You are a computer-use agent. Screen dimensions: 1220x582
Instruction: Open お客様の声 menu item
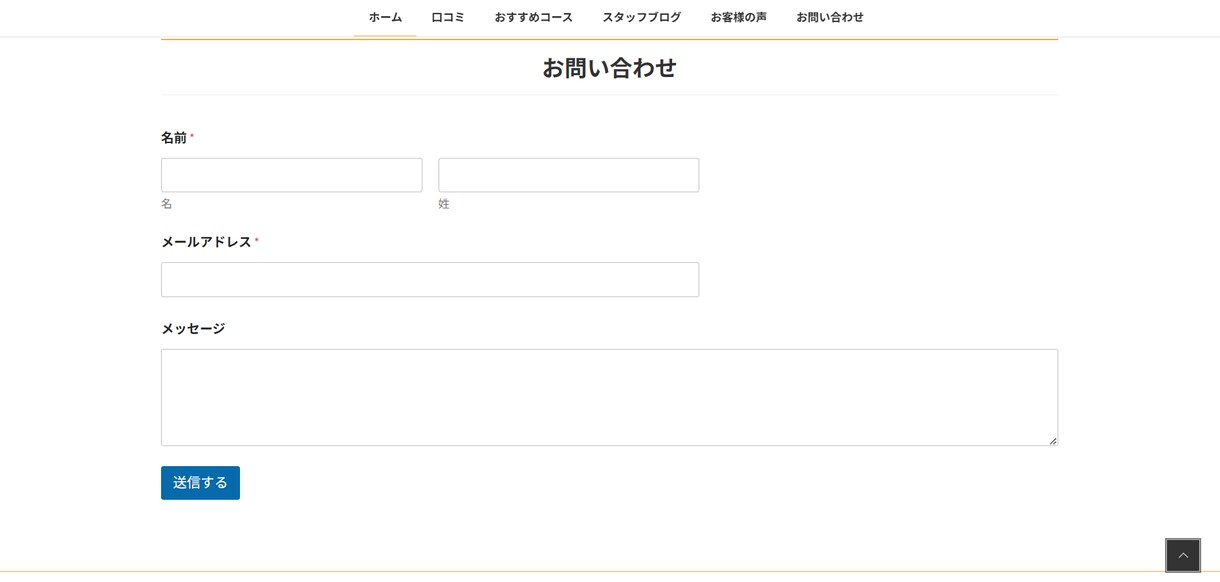(739, 17)
